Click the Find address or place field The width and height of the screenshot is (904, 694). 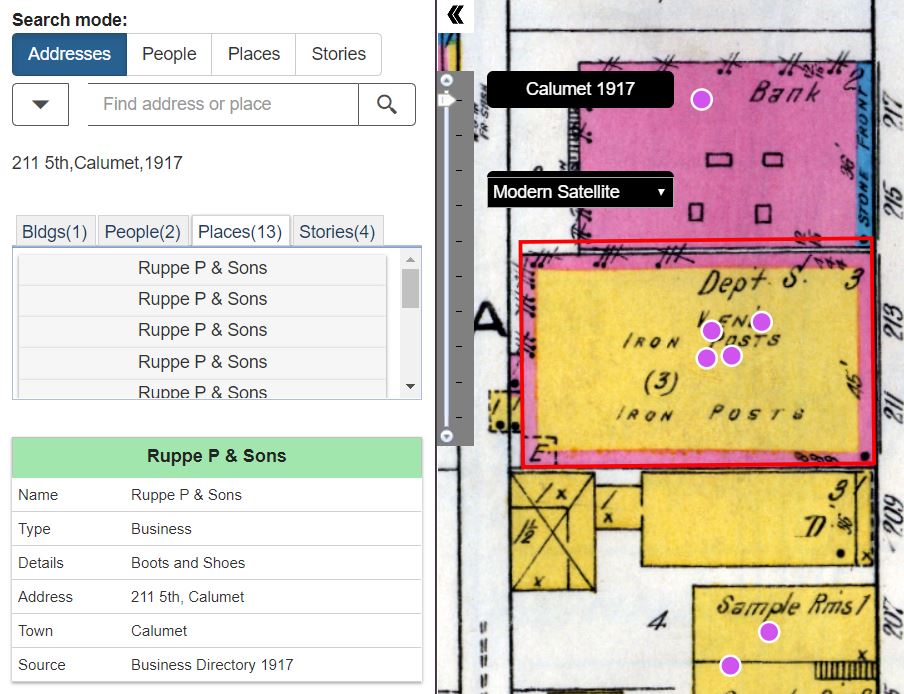223,104
